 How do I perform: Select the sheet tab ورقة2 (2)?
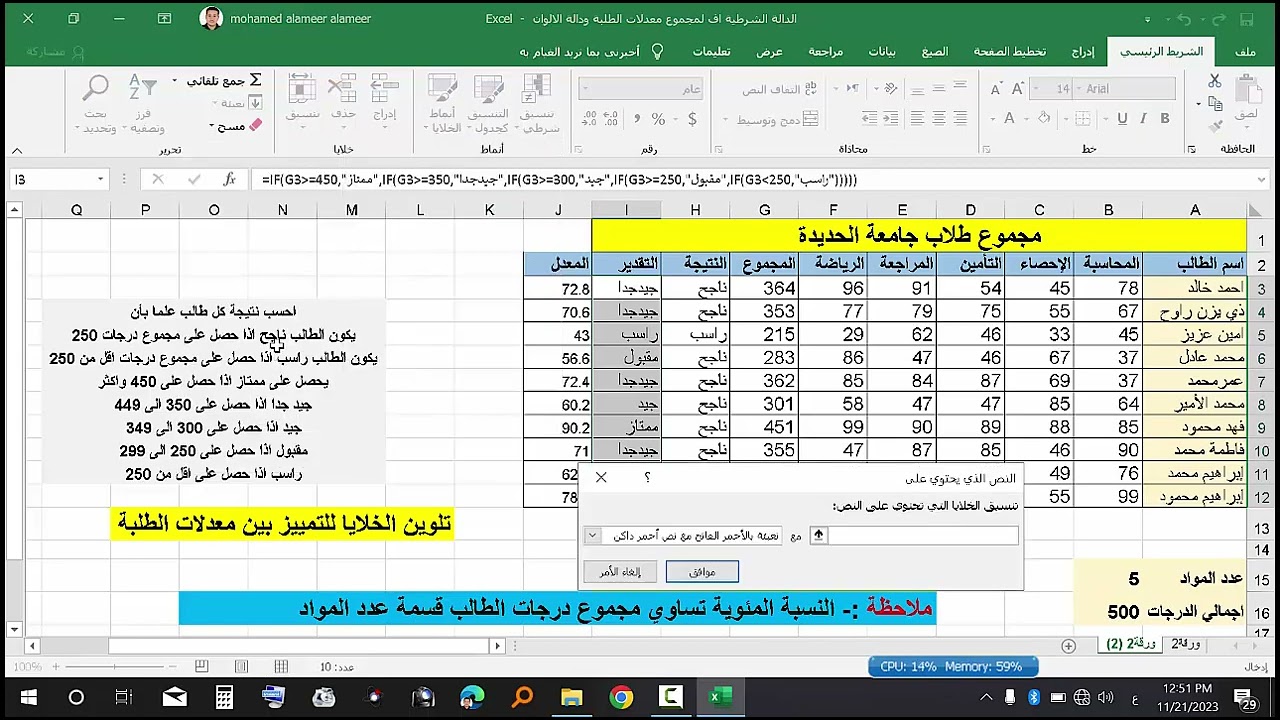(1130, 645)
